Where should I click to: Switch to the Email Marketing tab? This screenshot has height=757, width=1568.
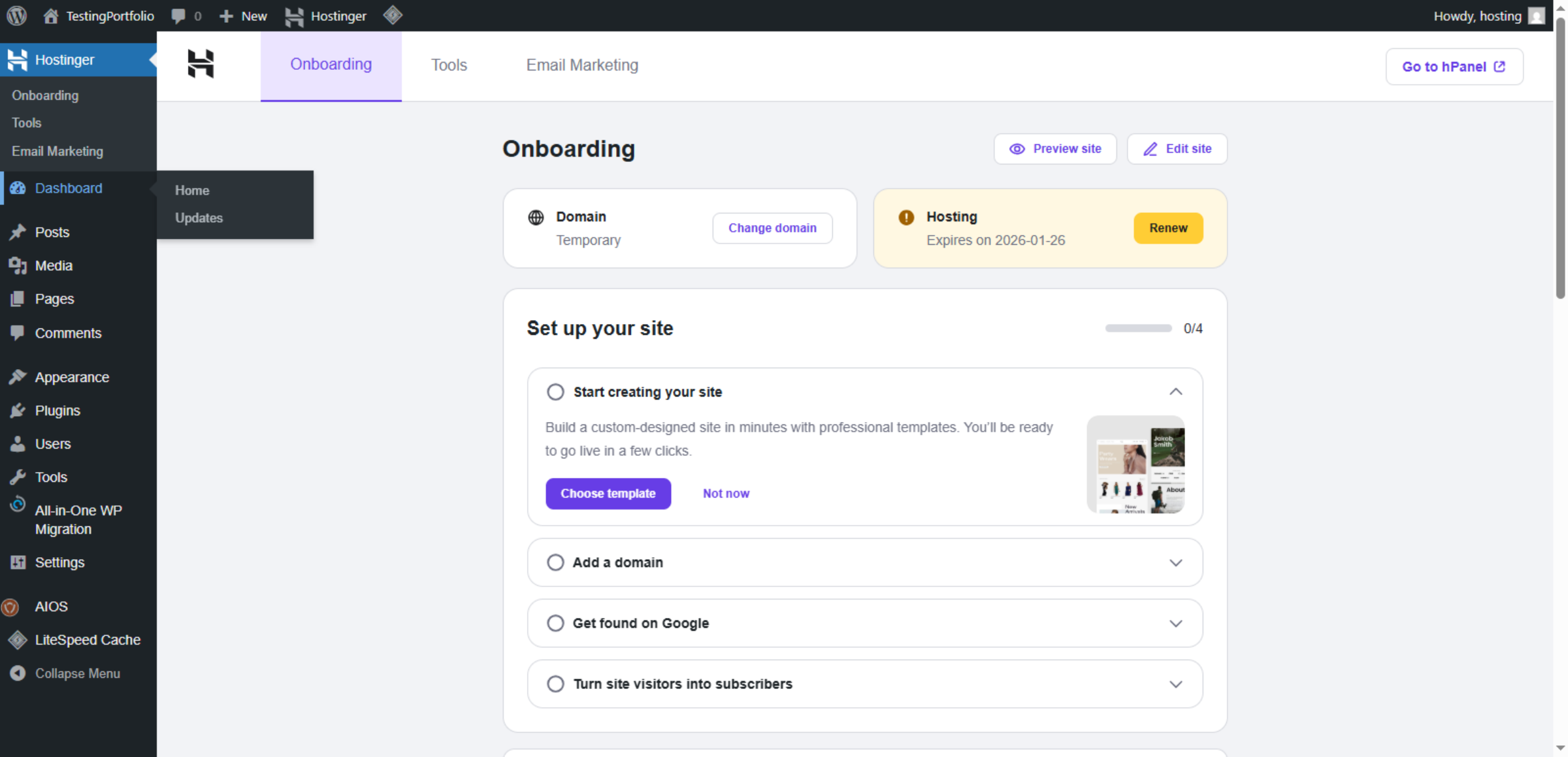581,65
